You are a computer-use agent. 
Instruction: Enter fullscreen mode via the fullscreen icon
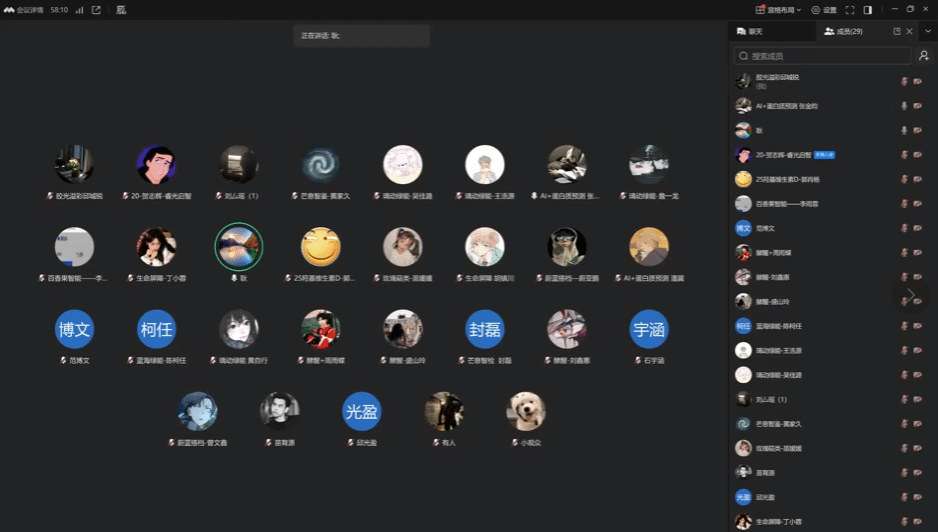click(850, 10)
